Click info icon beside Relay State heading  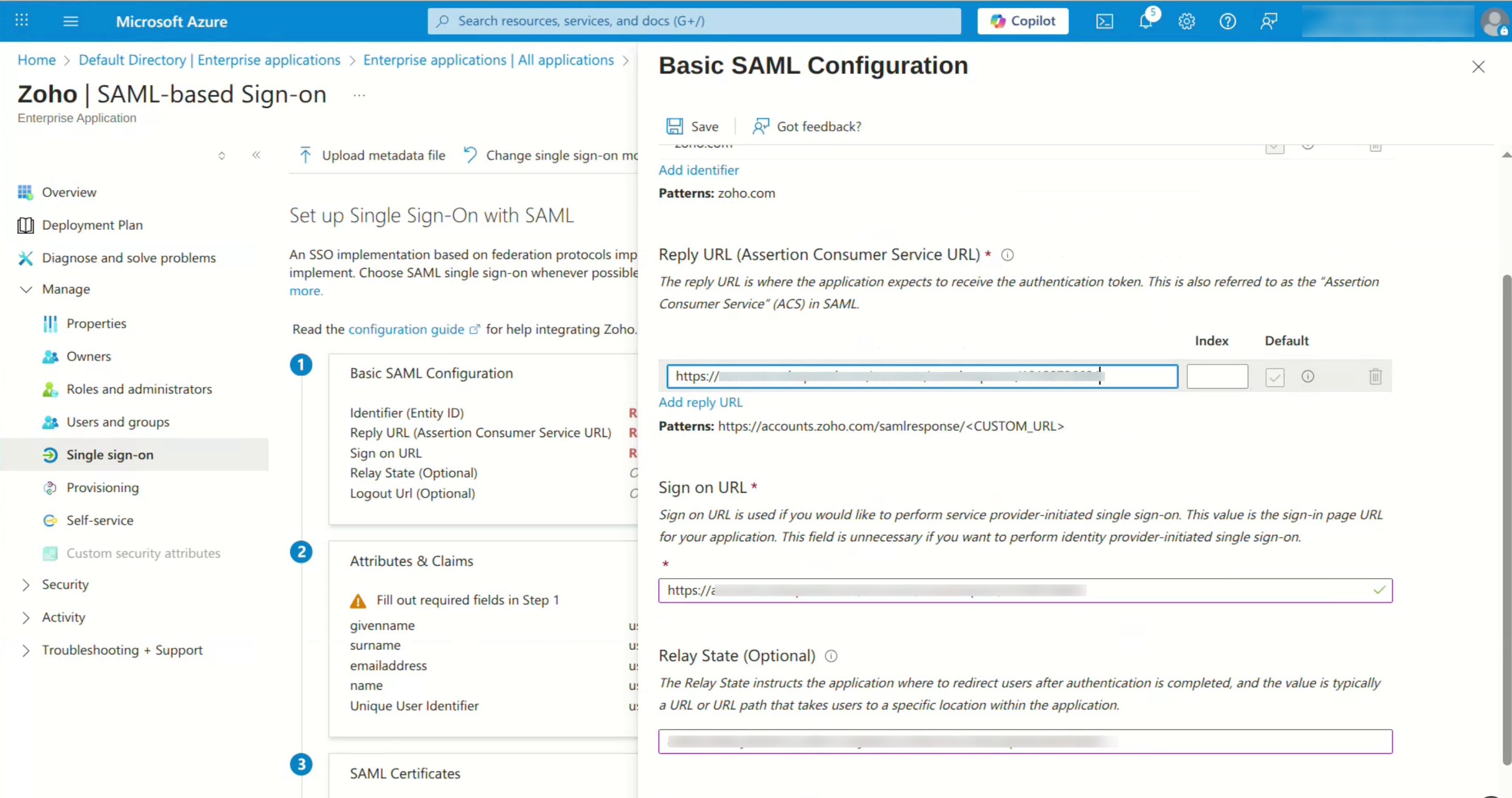831,656
